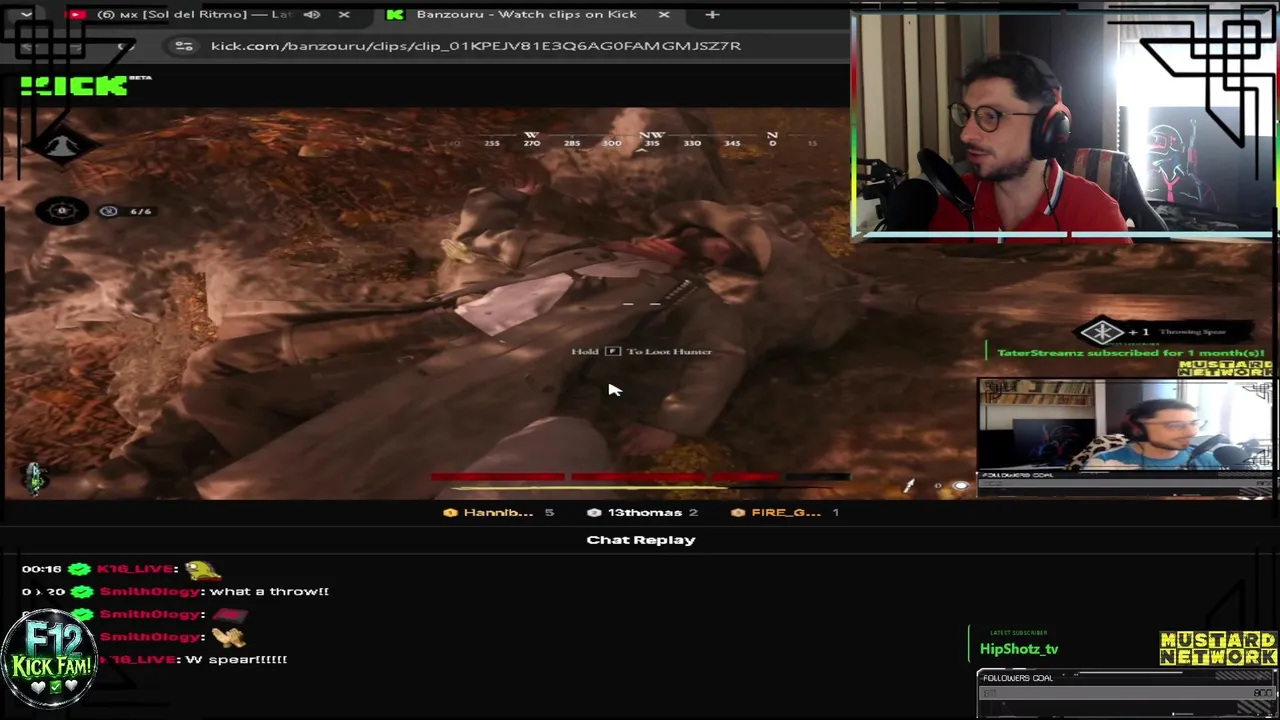
Task: Open the site information icon beside the URL
Action: coord(183,46)
